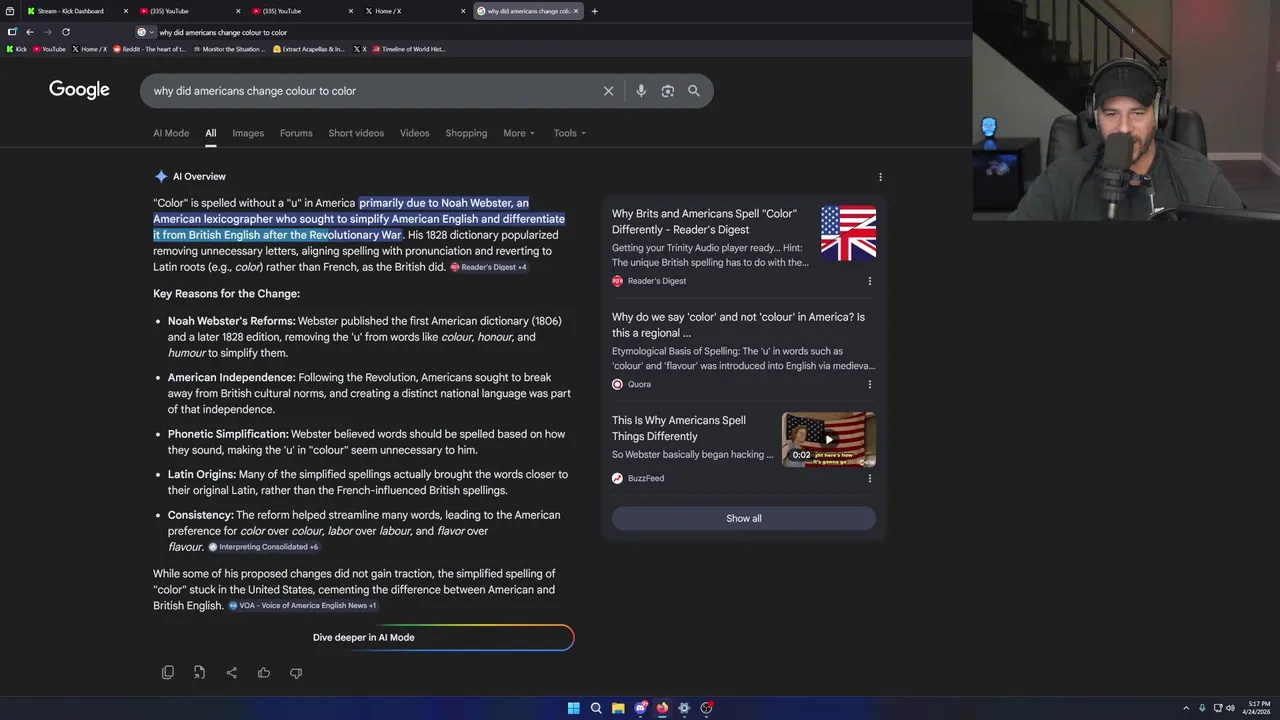Screen dimensions: 1280x720
Task: Open OBS Studio from taskbar
Action: click(x=706, y=708)
